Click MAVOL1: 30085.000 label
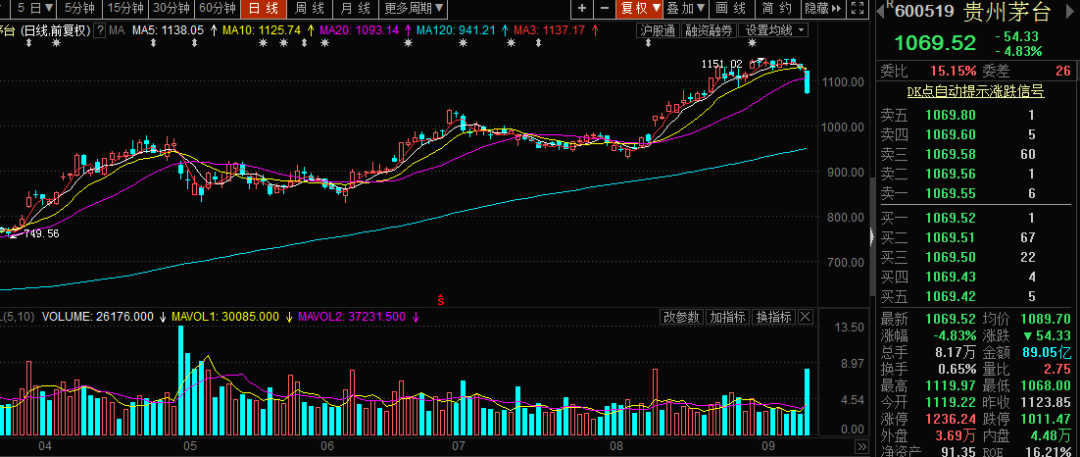The width and height of the screenshot is (1080, 457). point(225,316)
